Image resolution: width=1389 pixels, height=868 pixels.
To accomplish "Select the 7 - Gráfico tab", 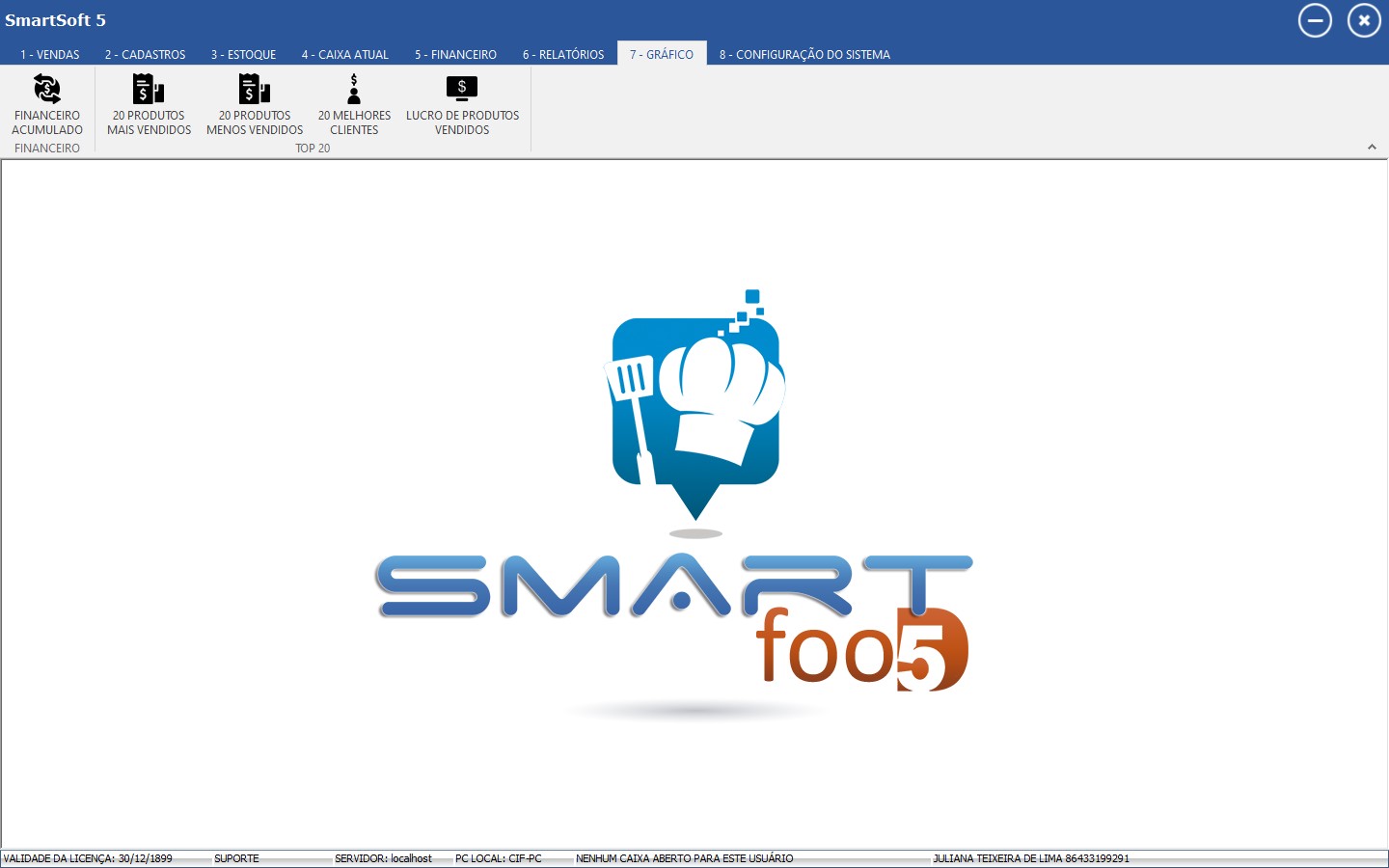I will pos(662,55).
